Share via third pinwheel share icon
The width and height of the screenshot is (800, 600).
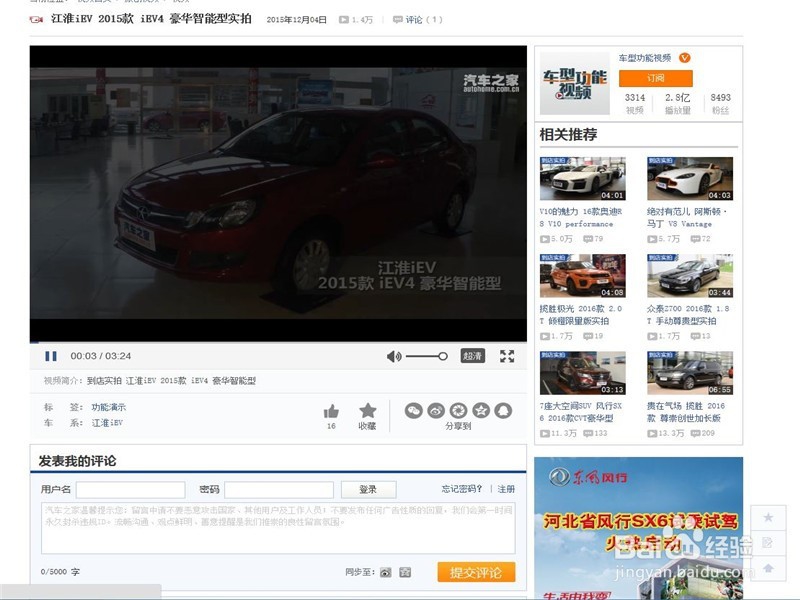(x=459, y=411)
